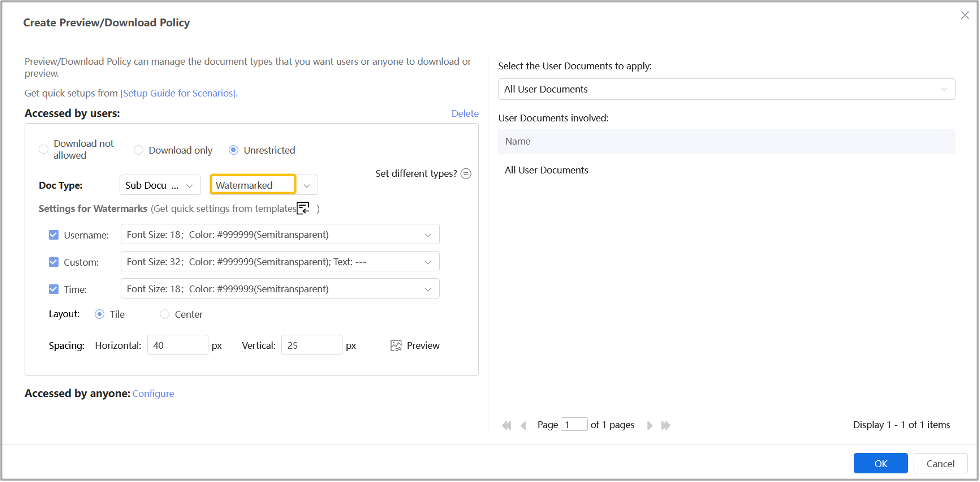Click the Set different types icon
This screenshot has width=980, height=482.
coord(466,173)
